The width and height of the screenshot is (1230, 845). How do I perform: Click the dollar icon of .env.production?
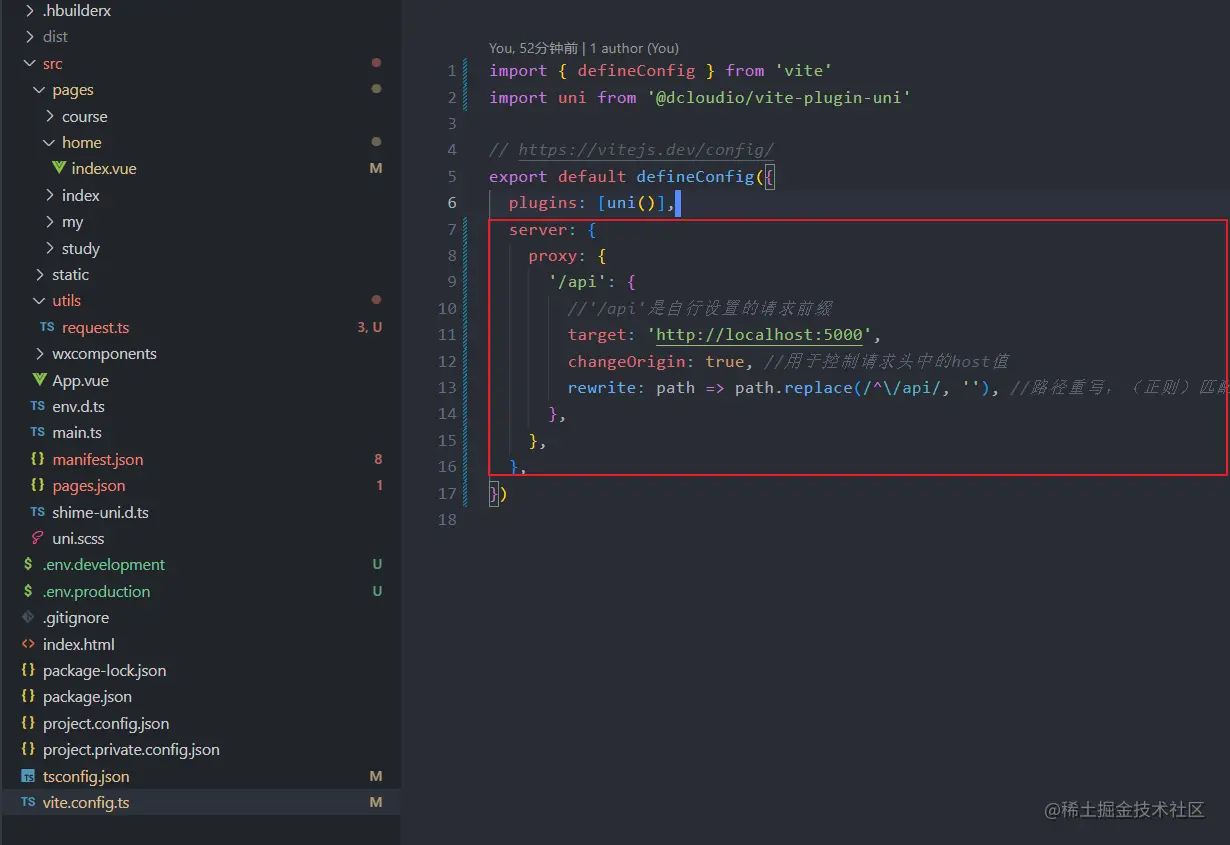point(28,592)
